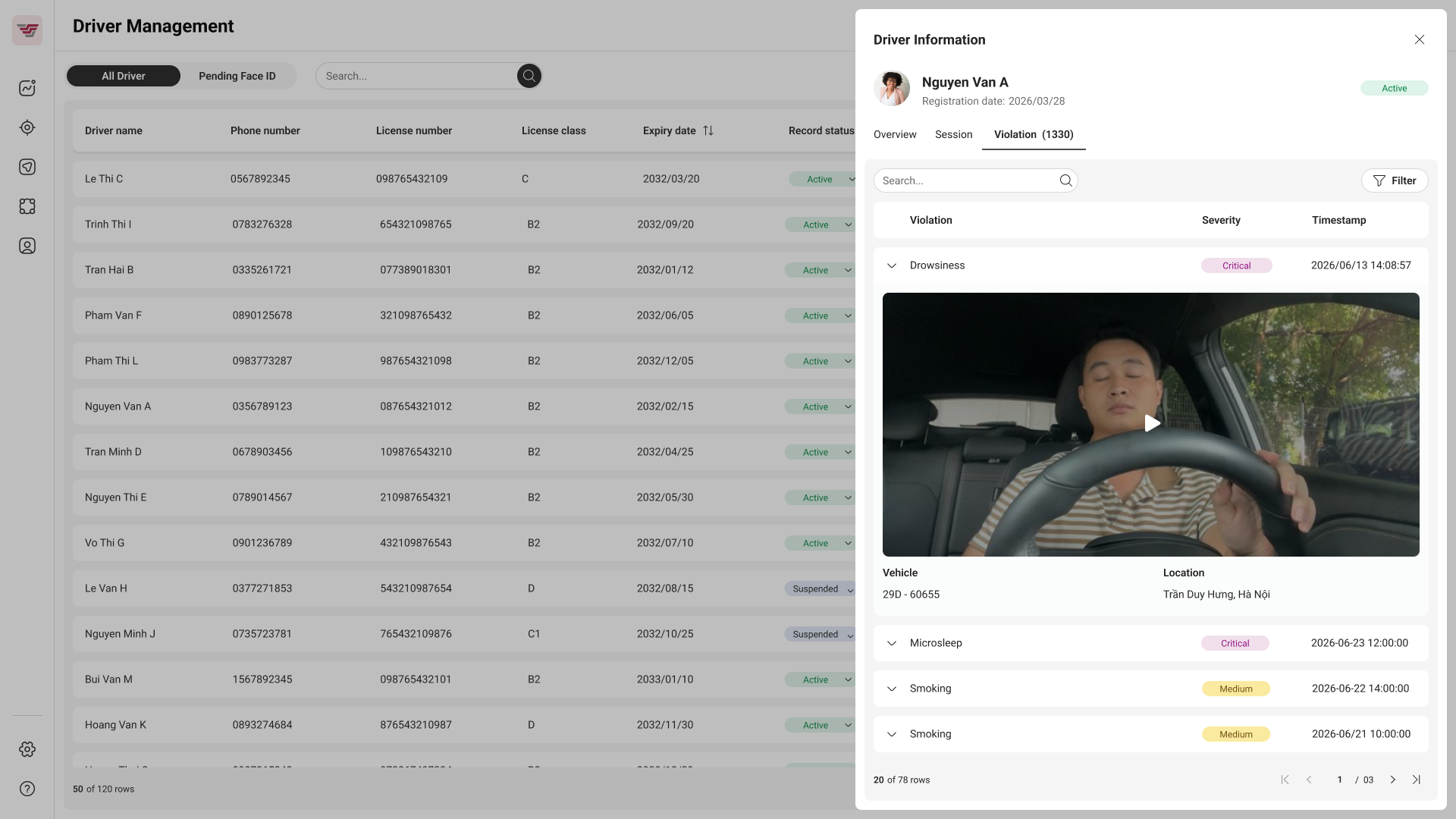Open the driver profile sidebar icon
Image resolution: width=1456 pixels, height=819 pixels.
(x=27, y=246)
